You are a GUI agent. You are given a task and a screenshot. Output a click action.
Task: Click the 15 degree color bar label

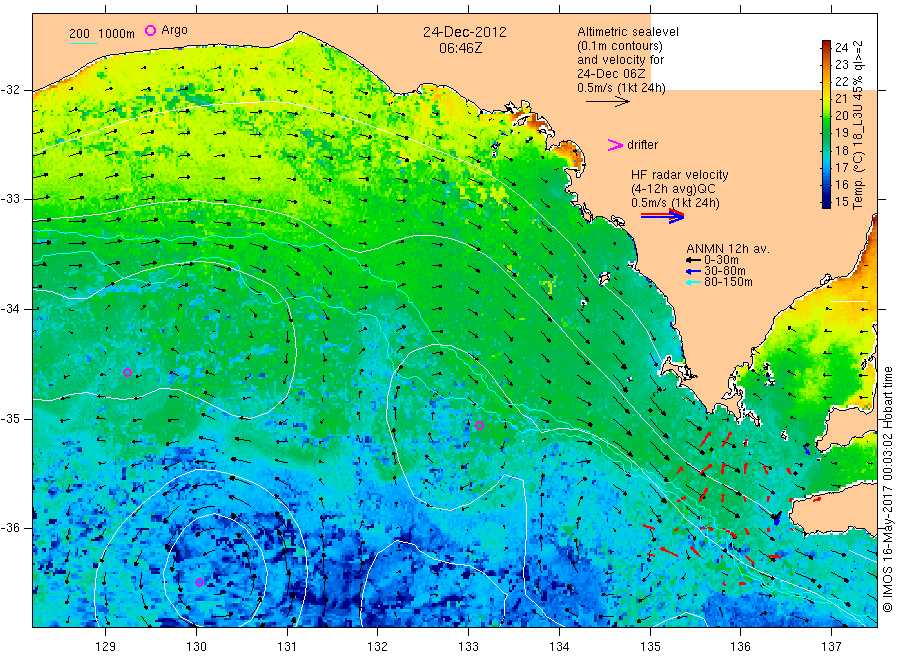click(841, 201)
